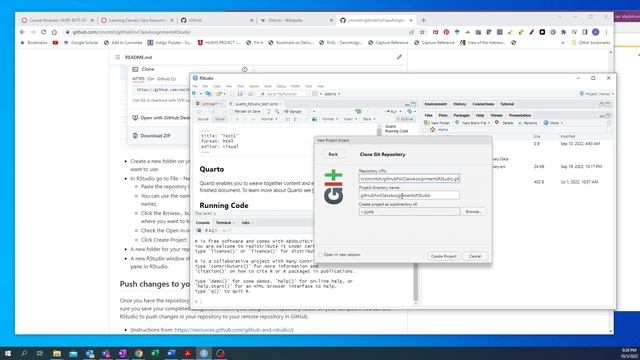Click the Repository URL input field

(409, 179)
